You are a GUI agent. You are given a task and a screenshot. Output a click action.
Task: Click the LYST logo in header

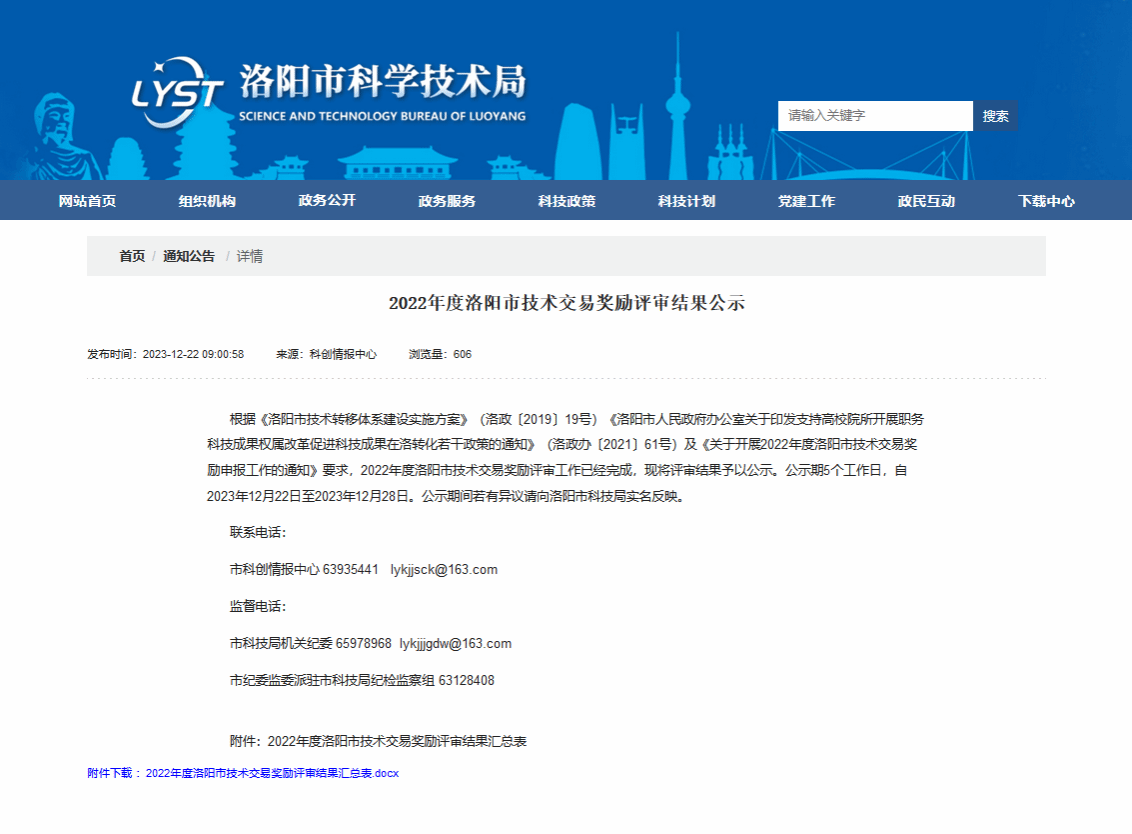click(x=178, y=92)
